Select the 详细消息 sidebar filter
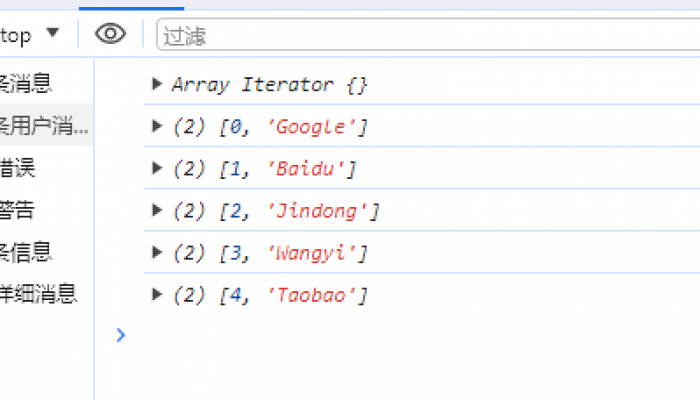700x400 pixels. [38, 294]
